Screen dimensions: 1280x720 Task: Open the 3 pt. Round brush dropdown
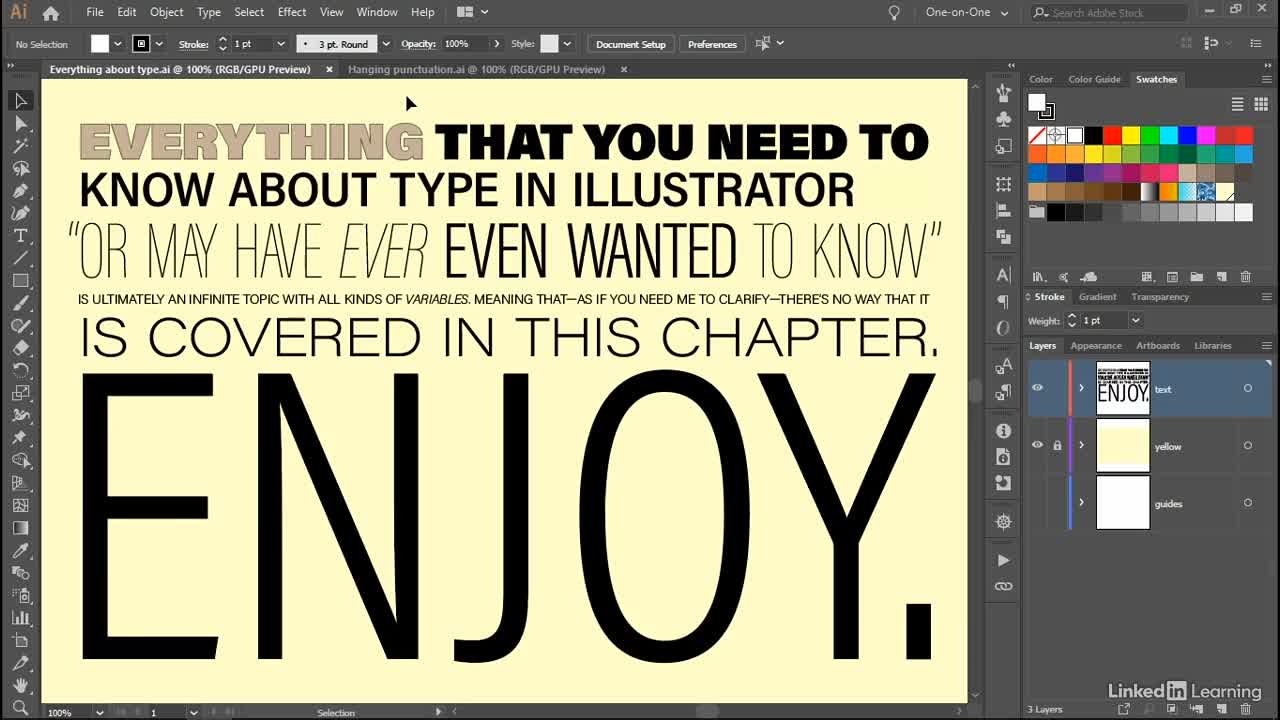pos(385,44)
